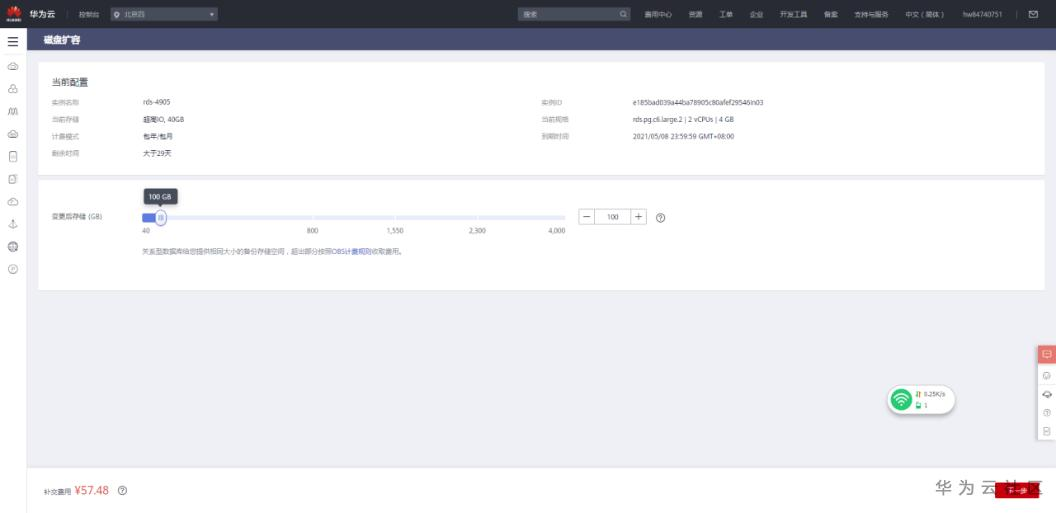Click the cloud support icon on right edge

click(1047, 395)
